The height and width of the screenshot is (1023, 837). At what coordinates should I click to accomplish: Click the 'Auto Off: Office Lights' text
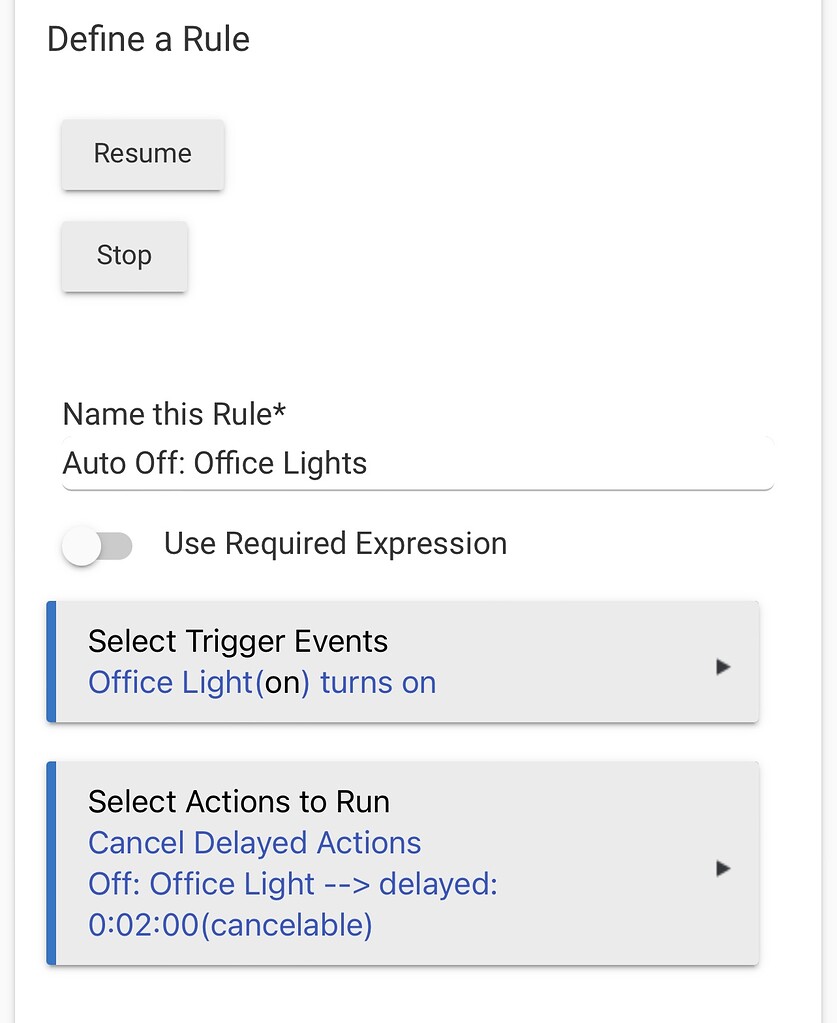pos(215,464)
